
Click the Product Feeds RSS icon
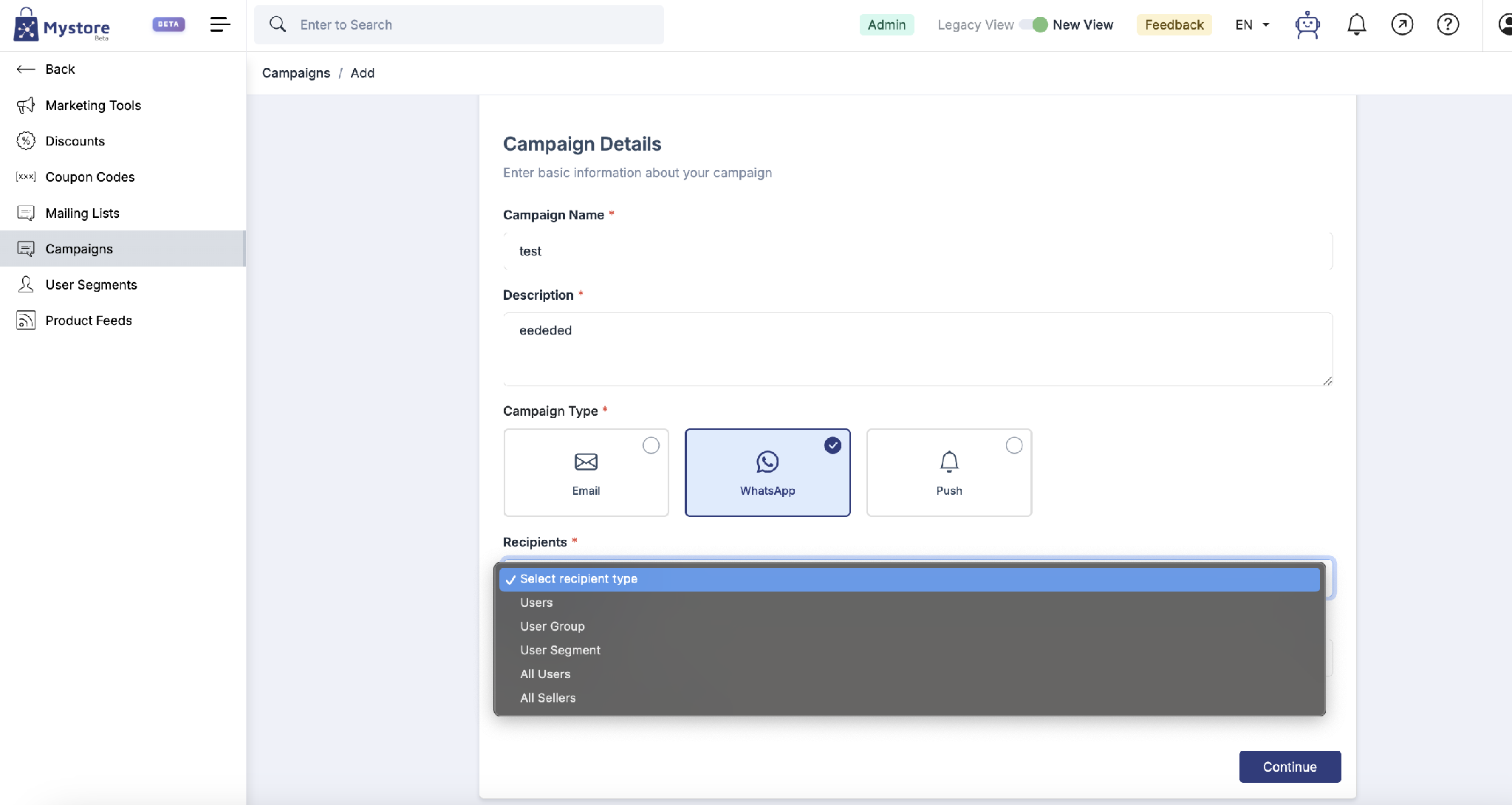coord(26,321)
